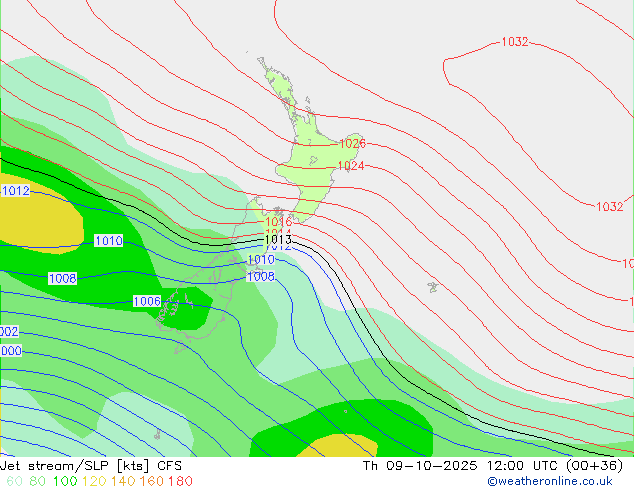Click the 1008 label east of South Island
Screen dimensions: 634x490
pyautogui.click(x=261, y=277)
